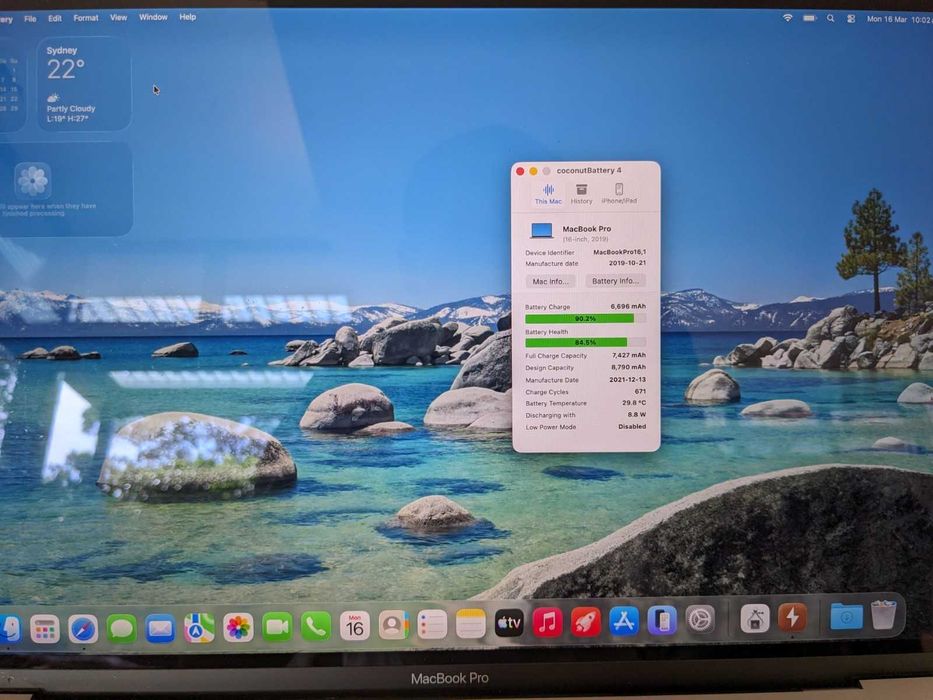Click the red rocket app icon
The width and height of the screenshot is (933, 700).
(586, 622)
